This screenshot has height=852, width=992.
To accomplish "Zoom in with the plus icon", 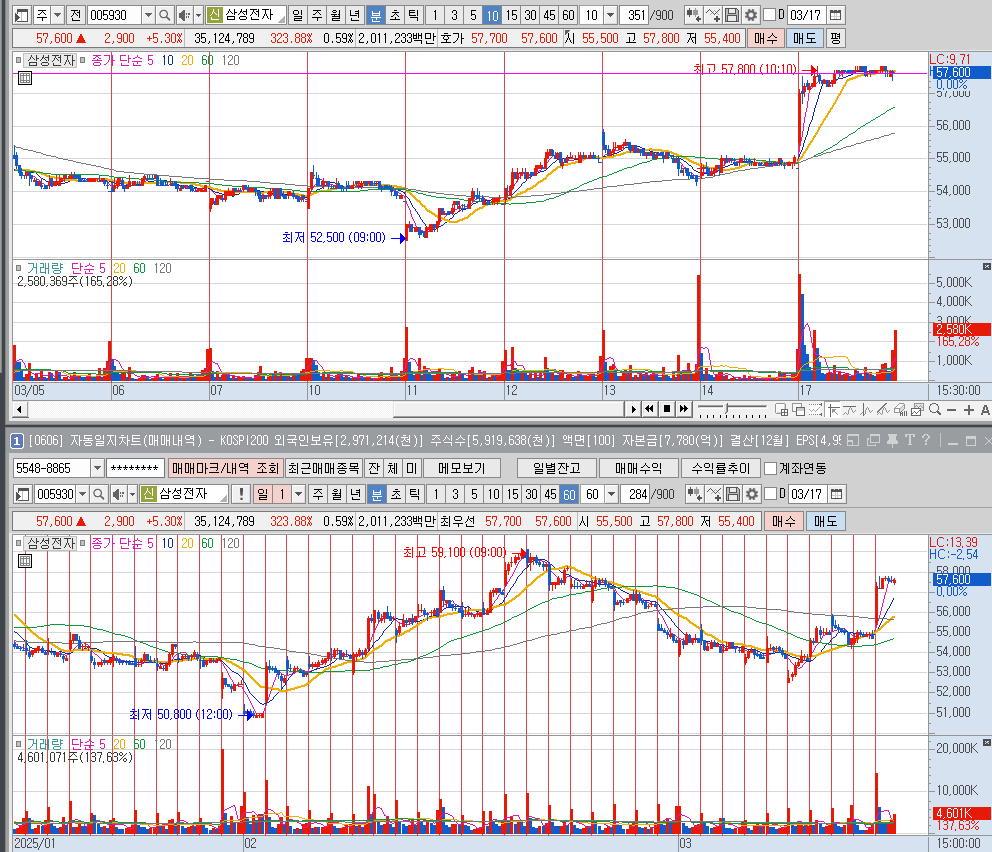I will click(x=969, y=410).
